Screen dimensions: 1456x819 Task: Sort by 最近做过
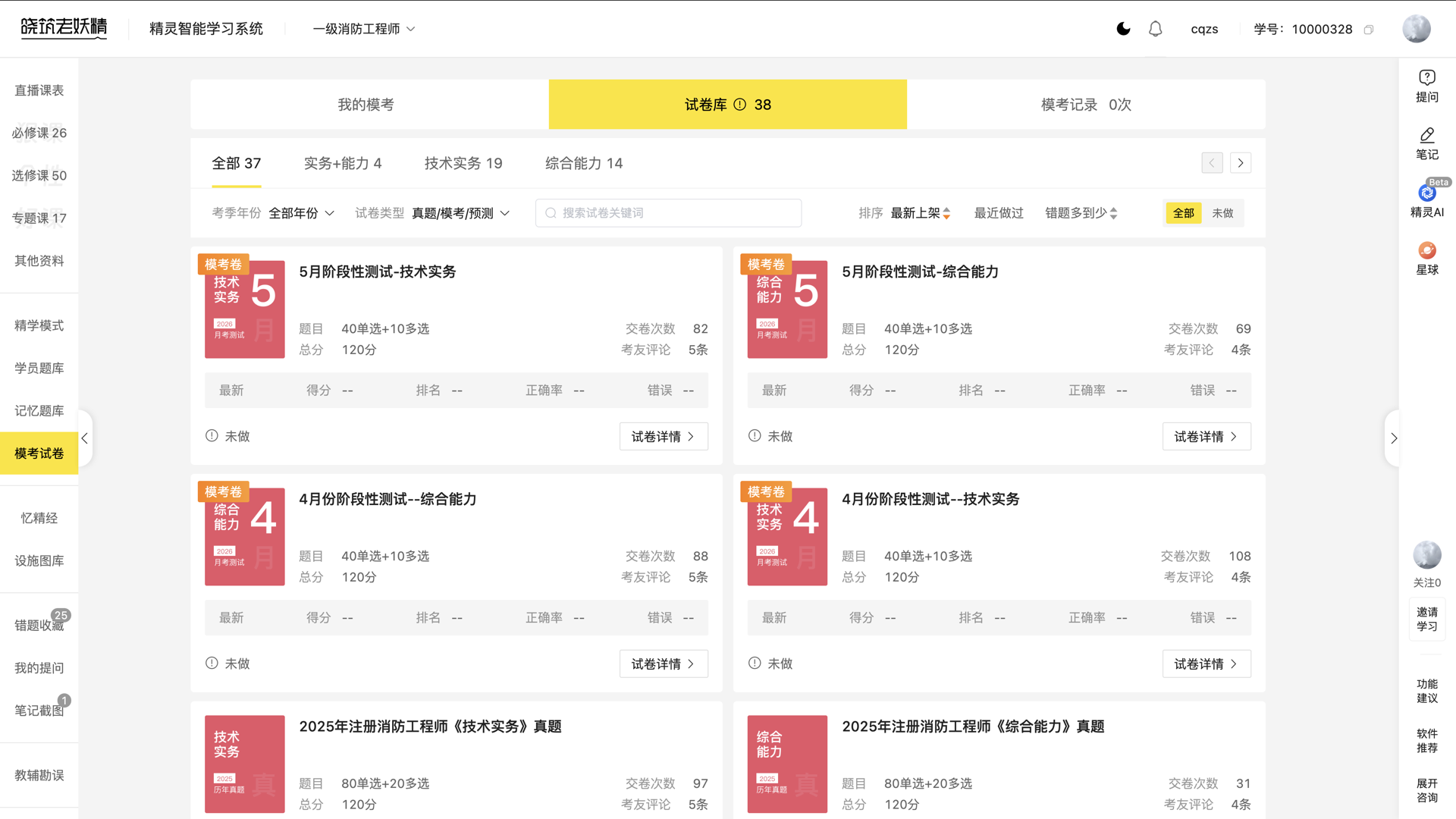(x=999, y=213)
